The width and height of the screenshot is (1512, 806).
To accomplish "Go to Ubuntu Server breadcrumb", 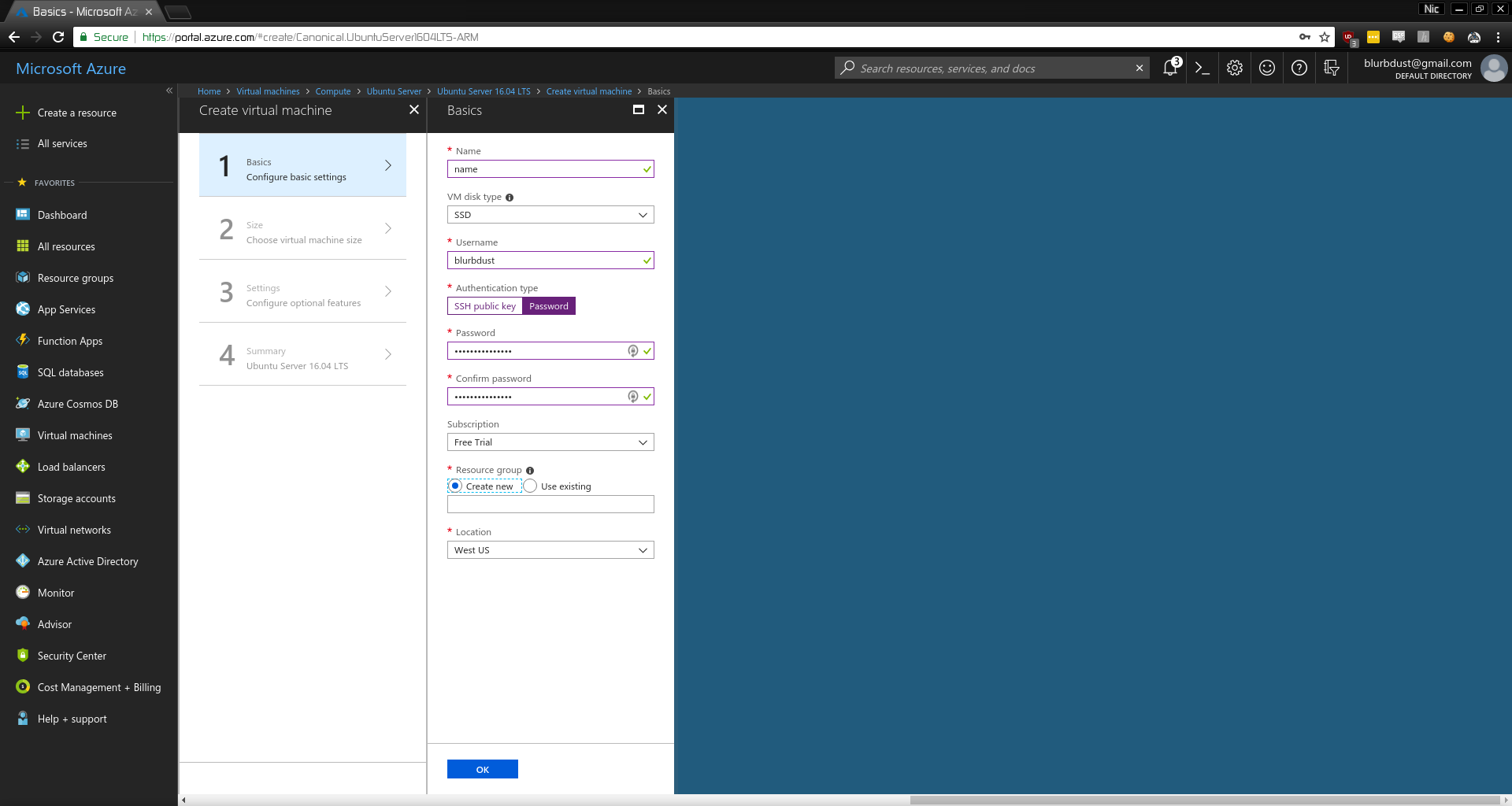I will click(x=394, y=91).
